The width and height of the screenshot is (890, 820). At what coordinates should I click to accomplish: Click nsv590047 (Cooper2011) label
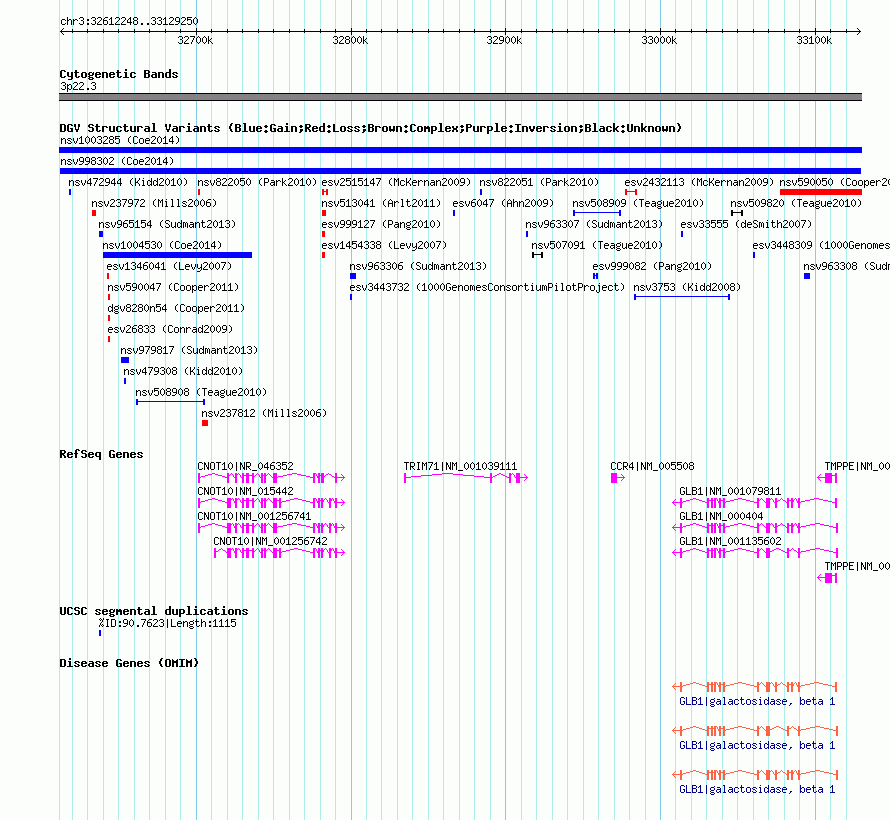[173, 287]
